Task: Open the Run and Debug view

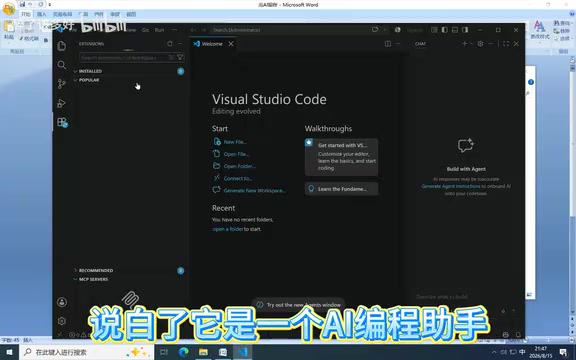Action: [x=62, y=103]
